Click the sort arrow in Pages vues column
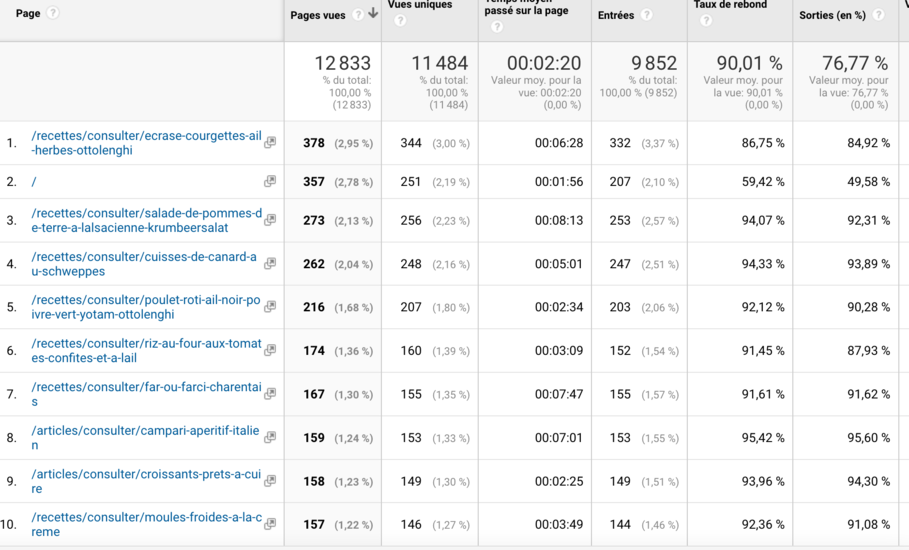The height and width of the screenshot is (550, 909). [x=373, y=14]
